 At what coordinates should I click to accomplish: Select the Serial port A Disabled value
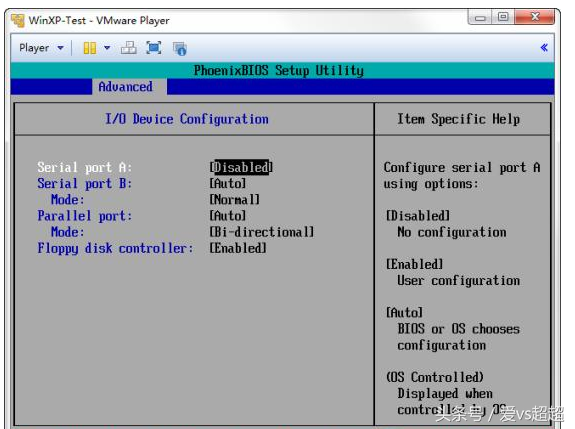pyautogui.click(x=241, y=167)
